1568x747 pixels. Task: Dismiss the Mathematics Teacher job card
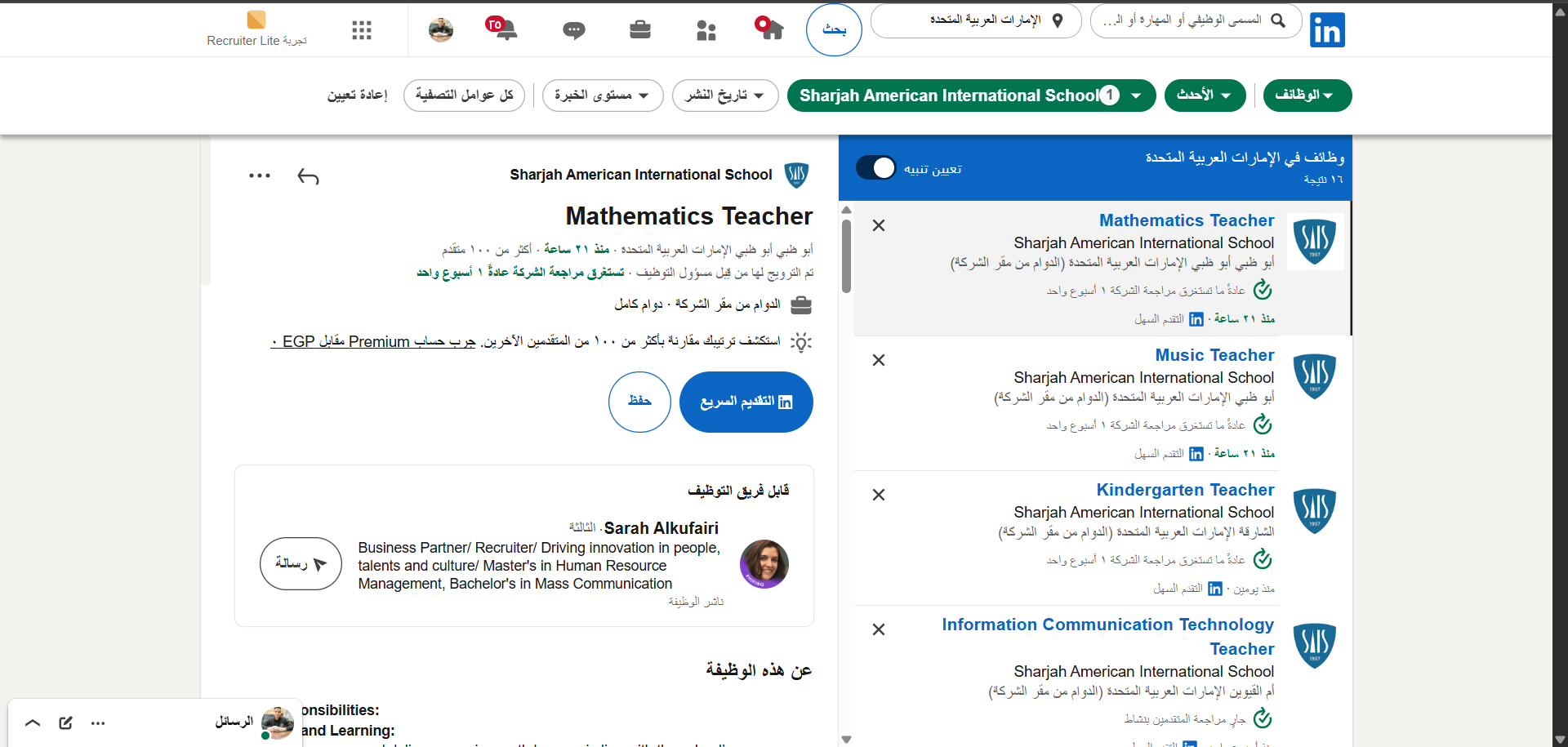[x=879, y=225]
